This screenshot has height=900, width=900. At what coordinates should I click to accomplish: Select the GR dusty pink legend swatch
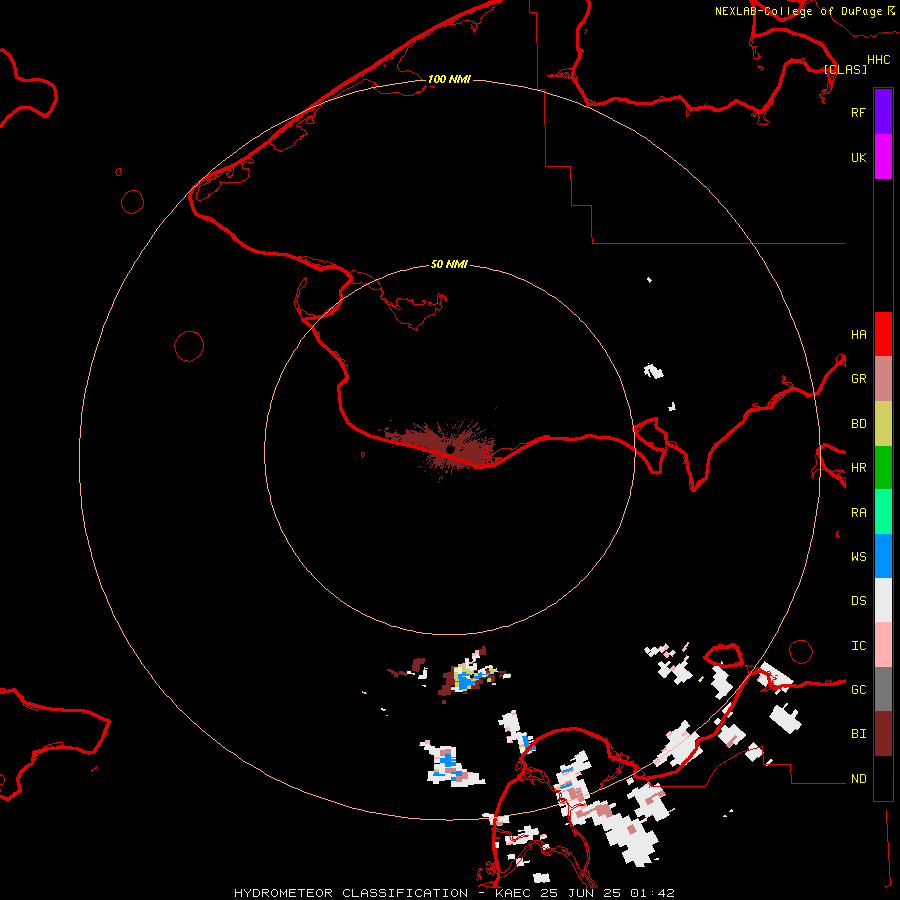coord(883,379)
